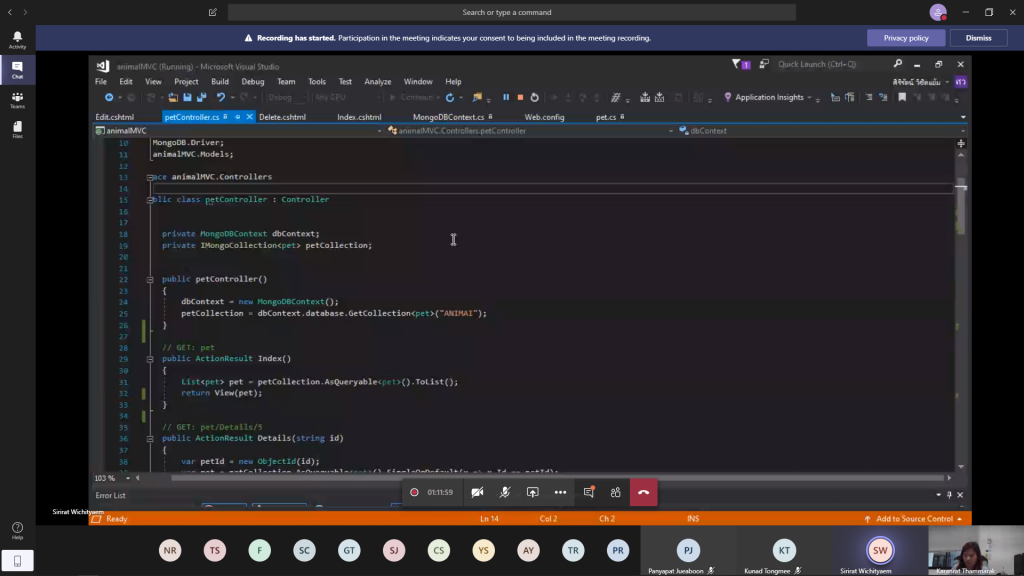Dismiss the recording notification banner
The image size is (1024, 576).
[x=978, y=38]
